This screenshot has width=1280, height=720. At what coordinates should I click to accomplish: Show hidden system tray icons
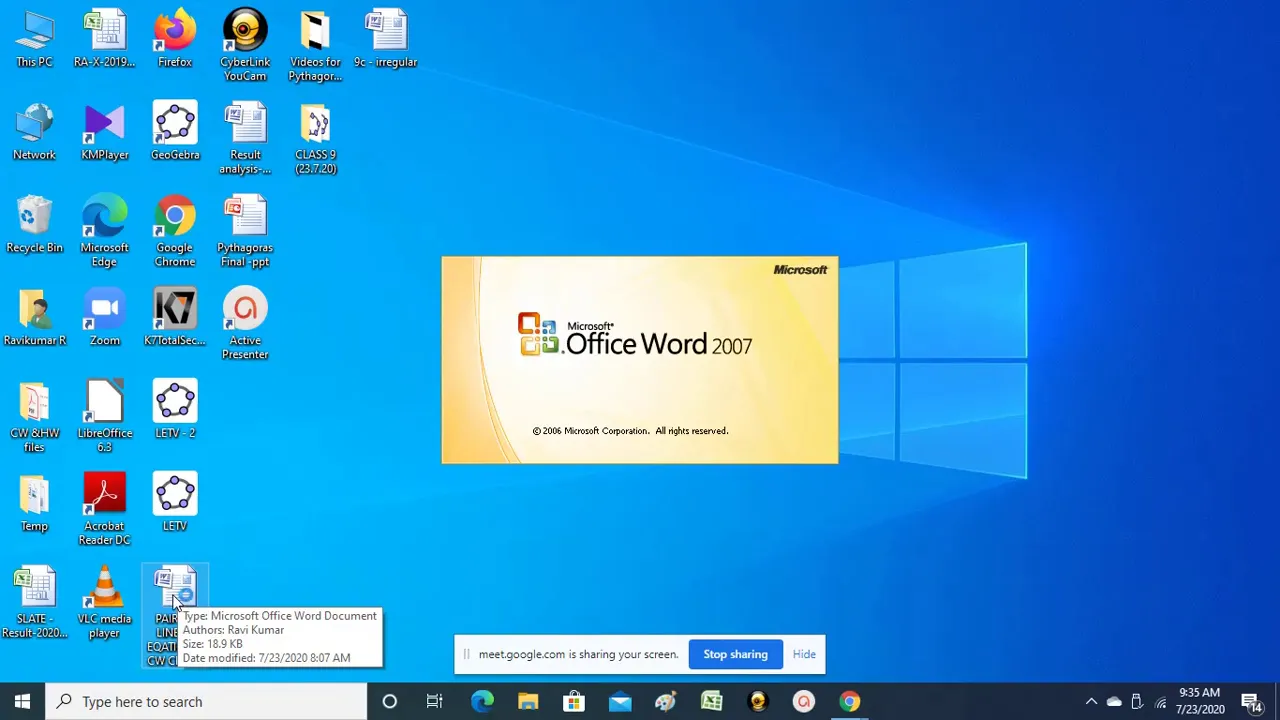1091,701
